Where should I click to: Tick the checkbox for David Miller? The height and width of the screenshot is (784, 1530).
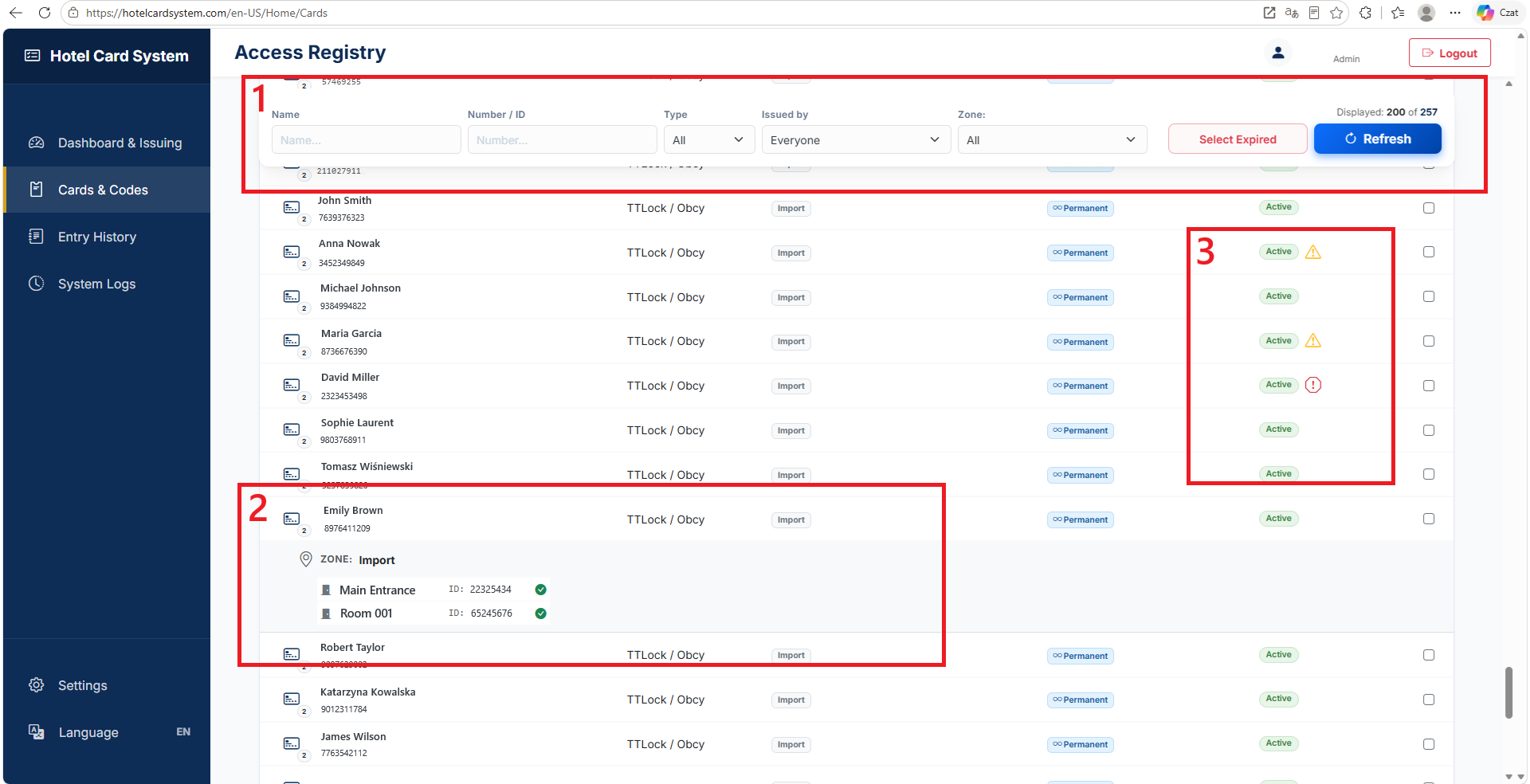pos(1429,386)
